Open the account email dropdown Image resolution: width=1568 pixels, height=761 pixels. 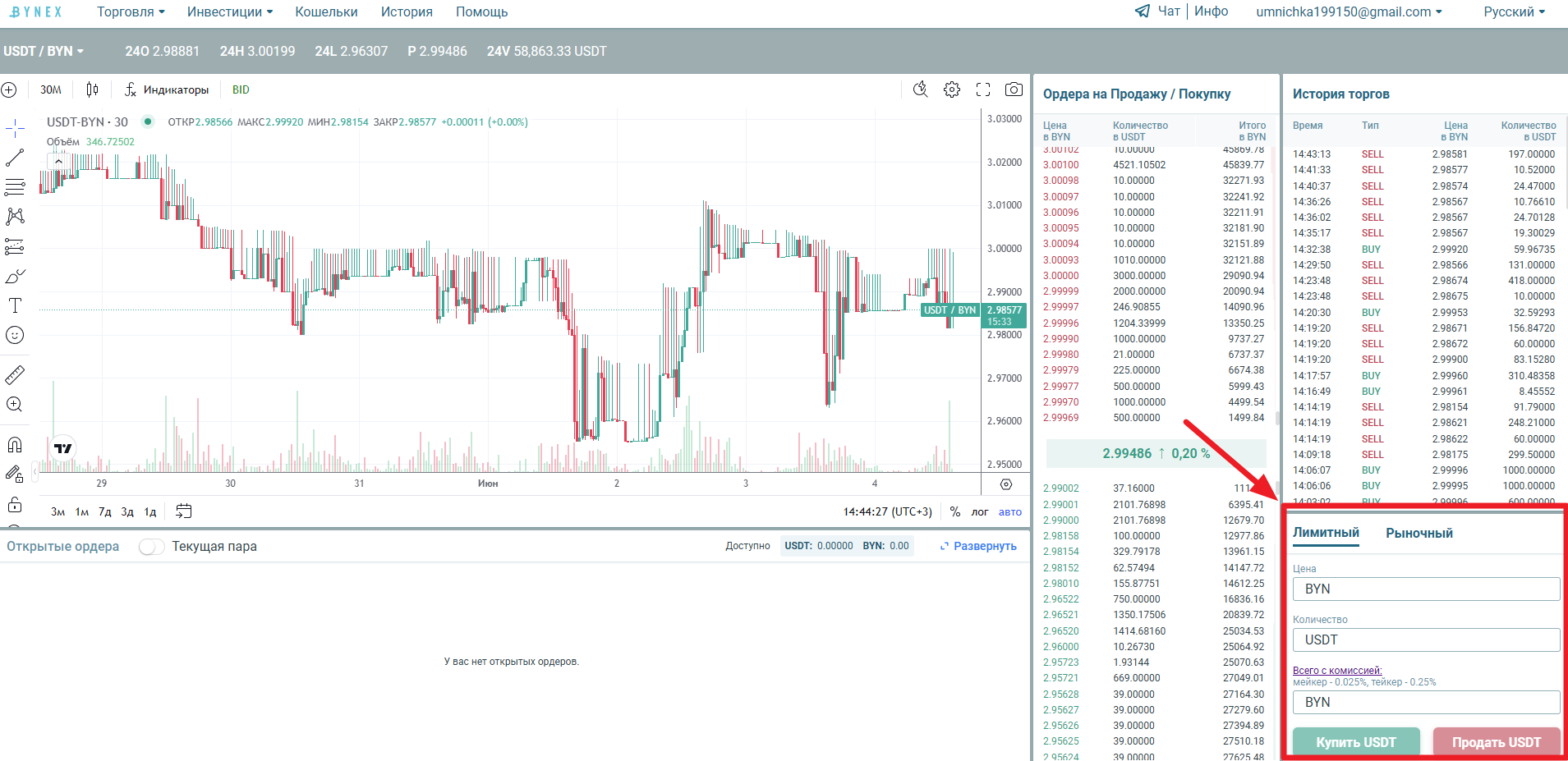pos(1349,11)
